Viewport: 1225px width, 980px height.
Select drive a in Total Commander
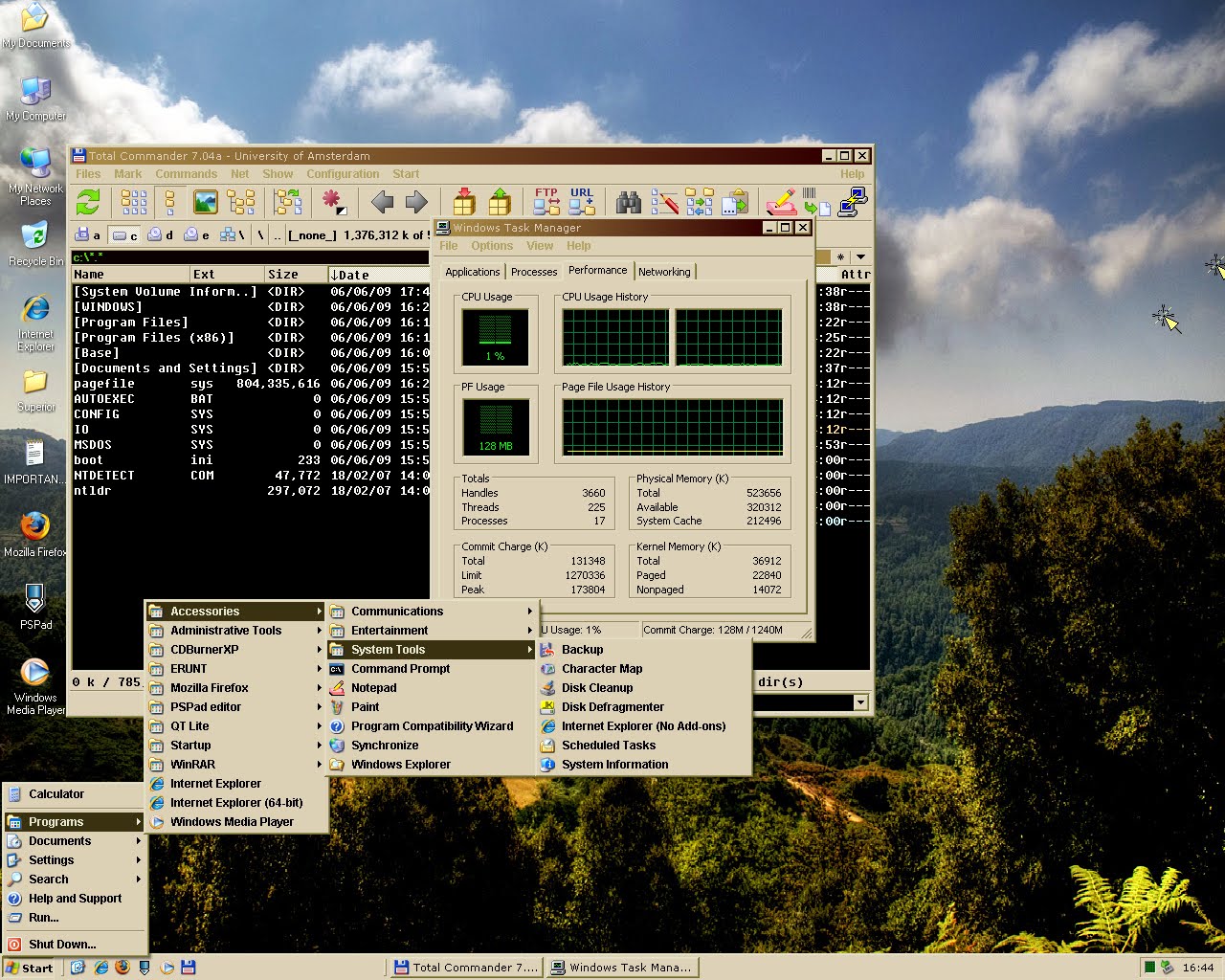point(88,234)
